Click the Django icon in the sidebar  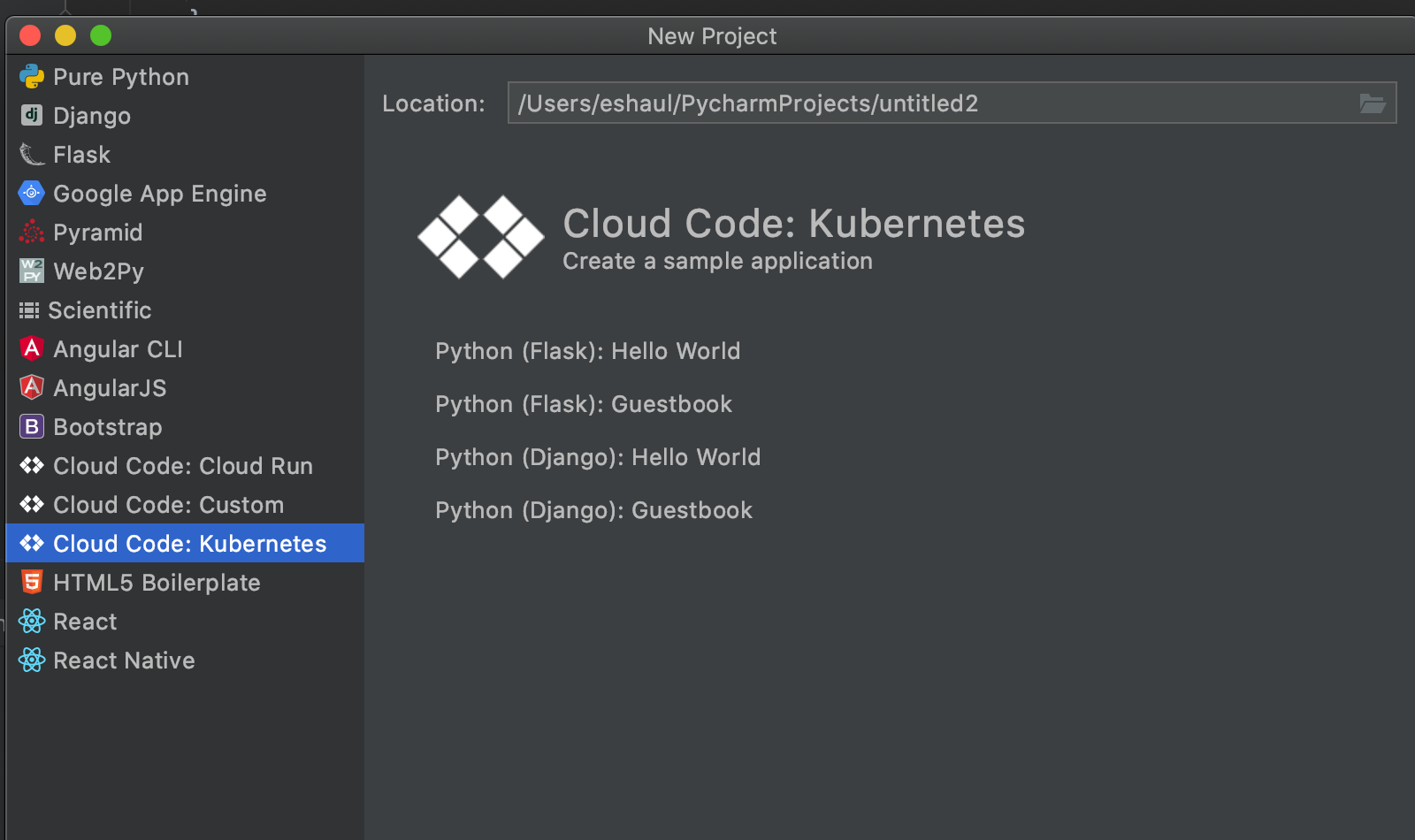(x=32, y=116)
